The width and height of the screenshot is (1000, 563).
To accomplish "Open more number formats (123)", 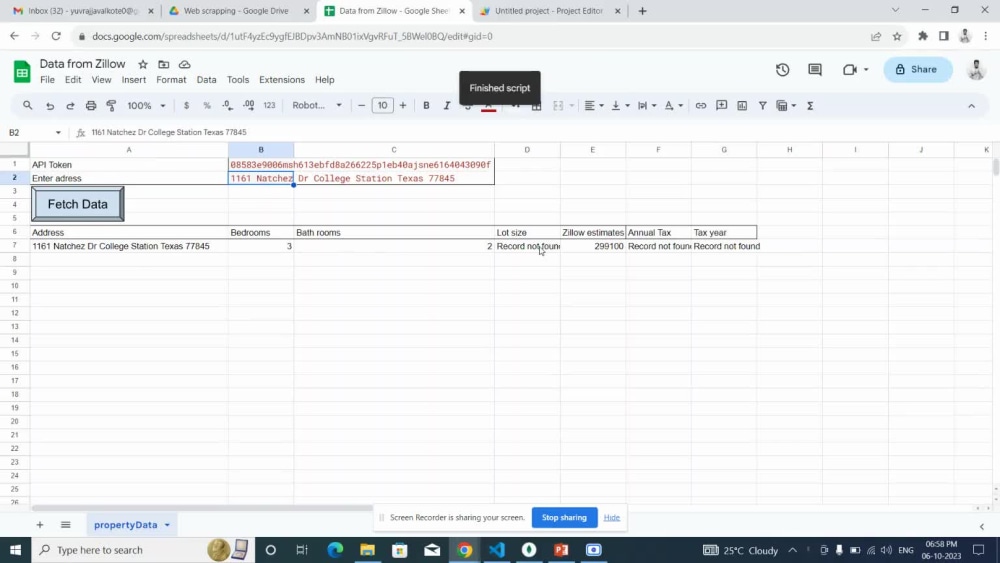I will [x=269, y=106].
